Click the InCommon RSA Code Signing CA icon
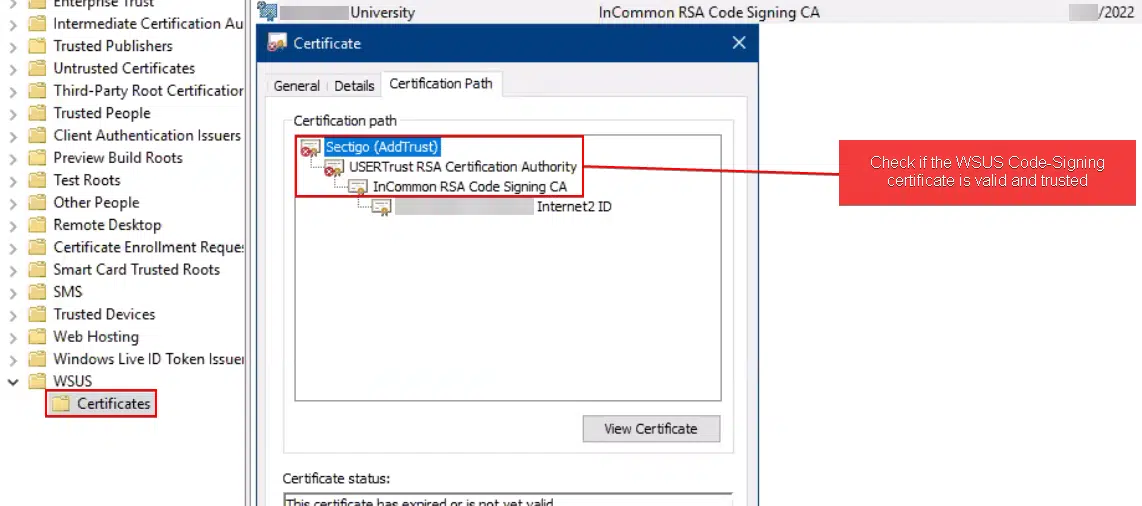The image size is (1142, 506). [x=358, y=187]
